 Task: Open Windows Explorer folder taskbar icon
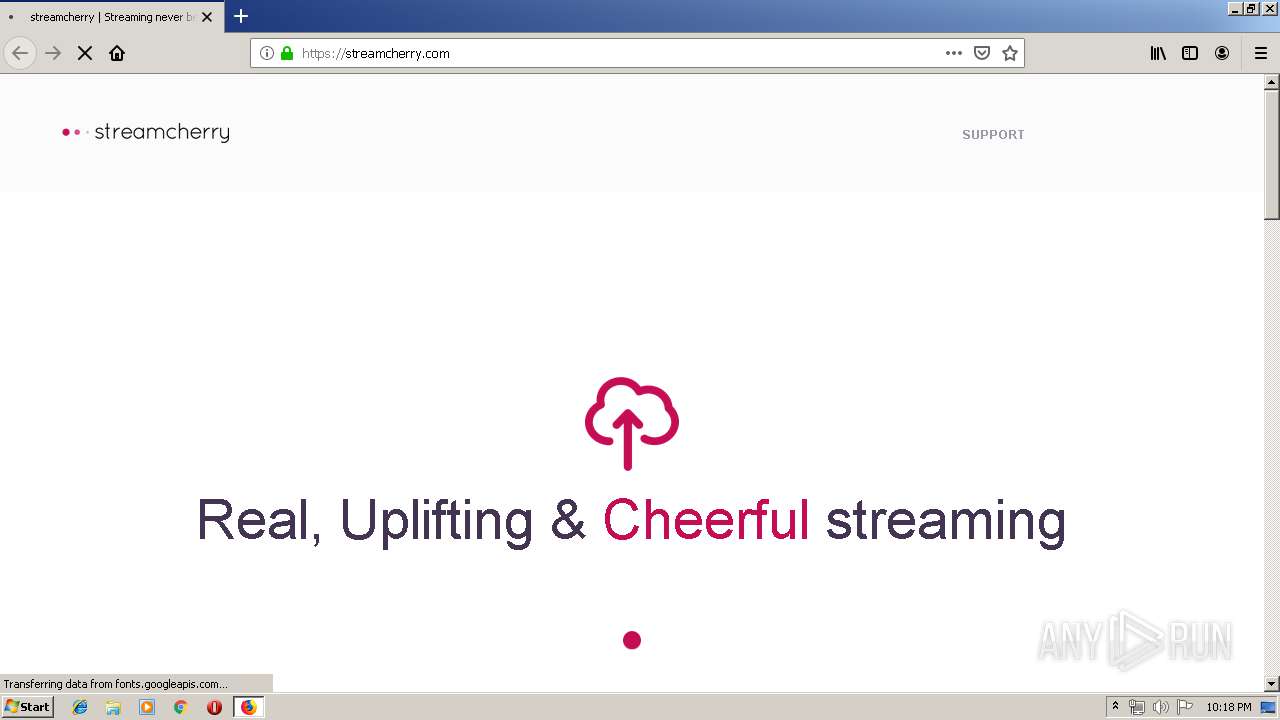pos(113,707)
